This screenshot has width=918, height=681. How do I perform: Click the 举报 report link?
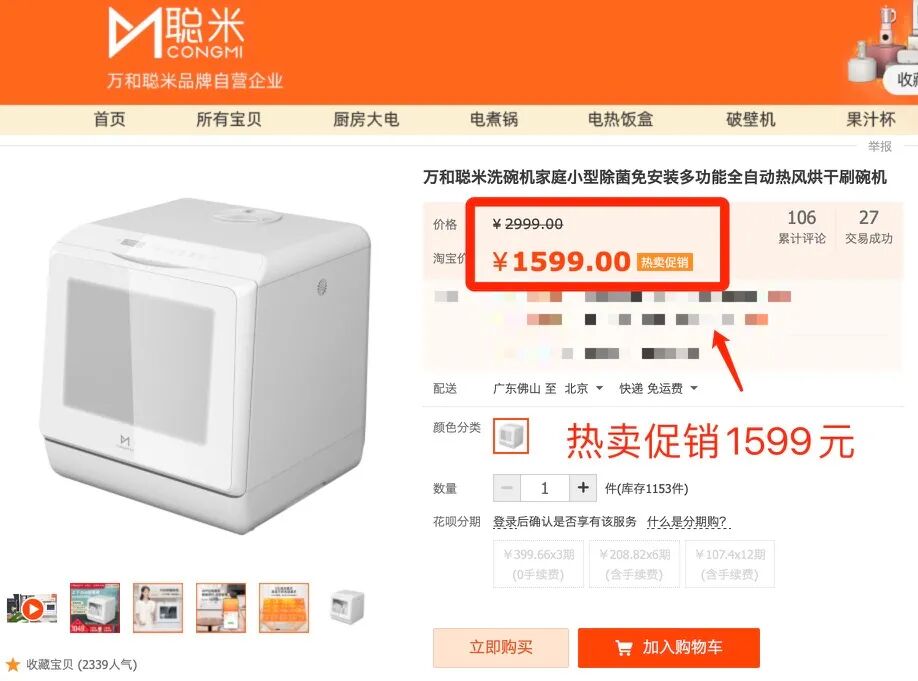[879, 146]
